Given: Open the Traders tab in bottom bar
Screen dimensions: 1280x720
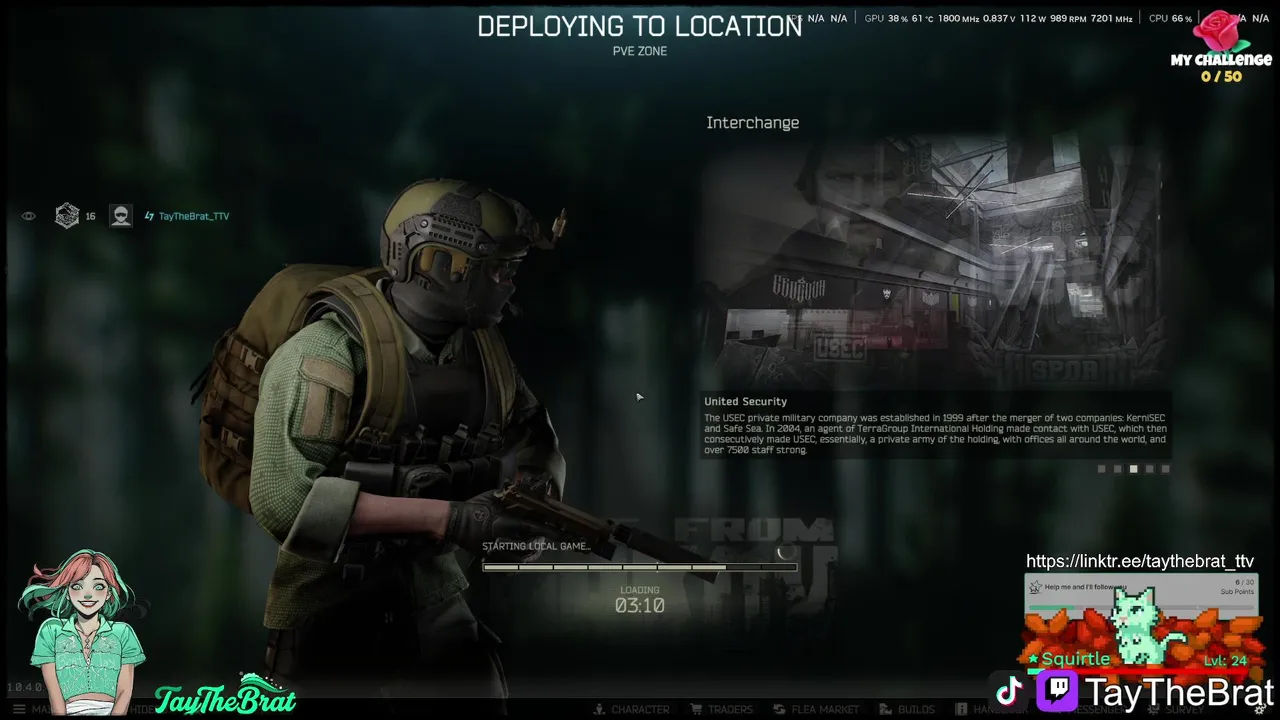Looking at the screenshot, I should [721, 709].
